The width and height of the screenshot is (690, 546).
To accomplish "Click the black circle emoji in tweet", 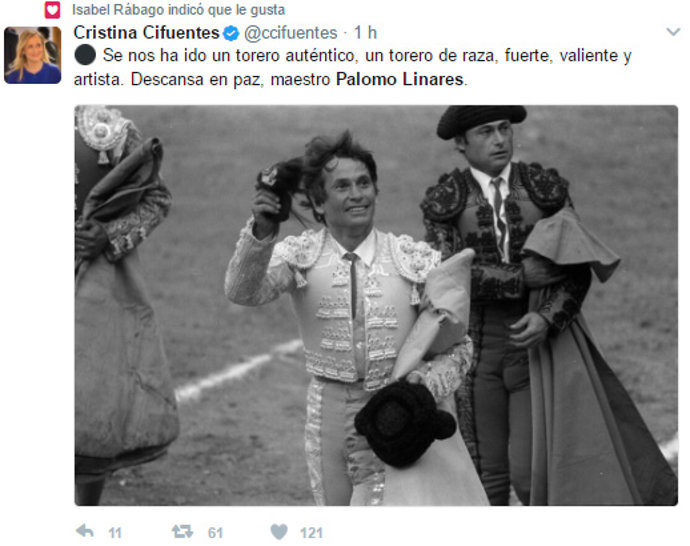I will (x=85, y=55).
